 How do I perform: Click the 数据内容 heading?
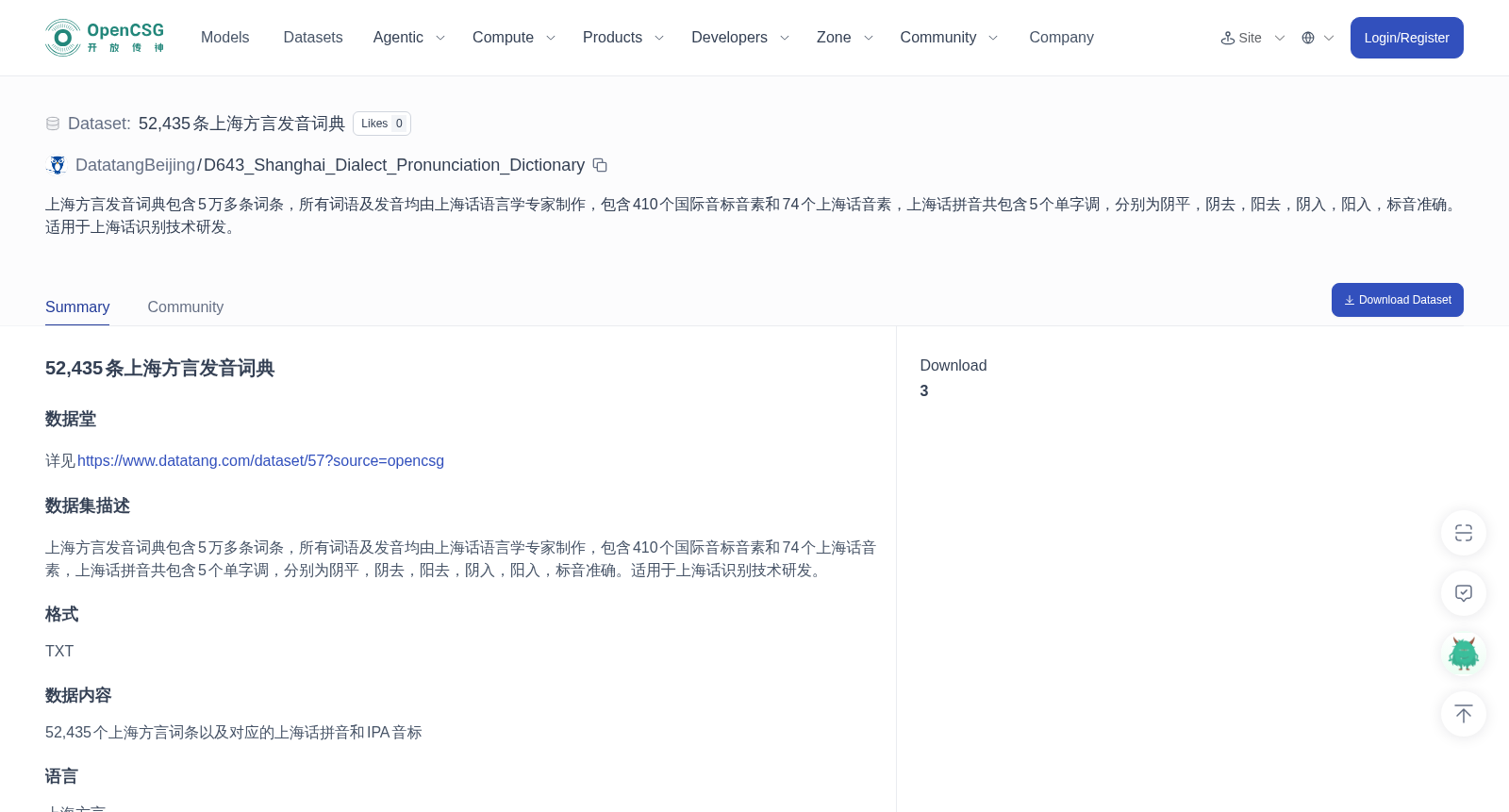78,696
